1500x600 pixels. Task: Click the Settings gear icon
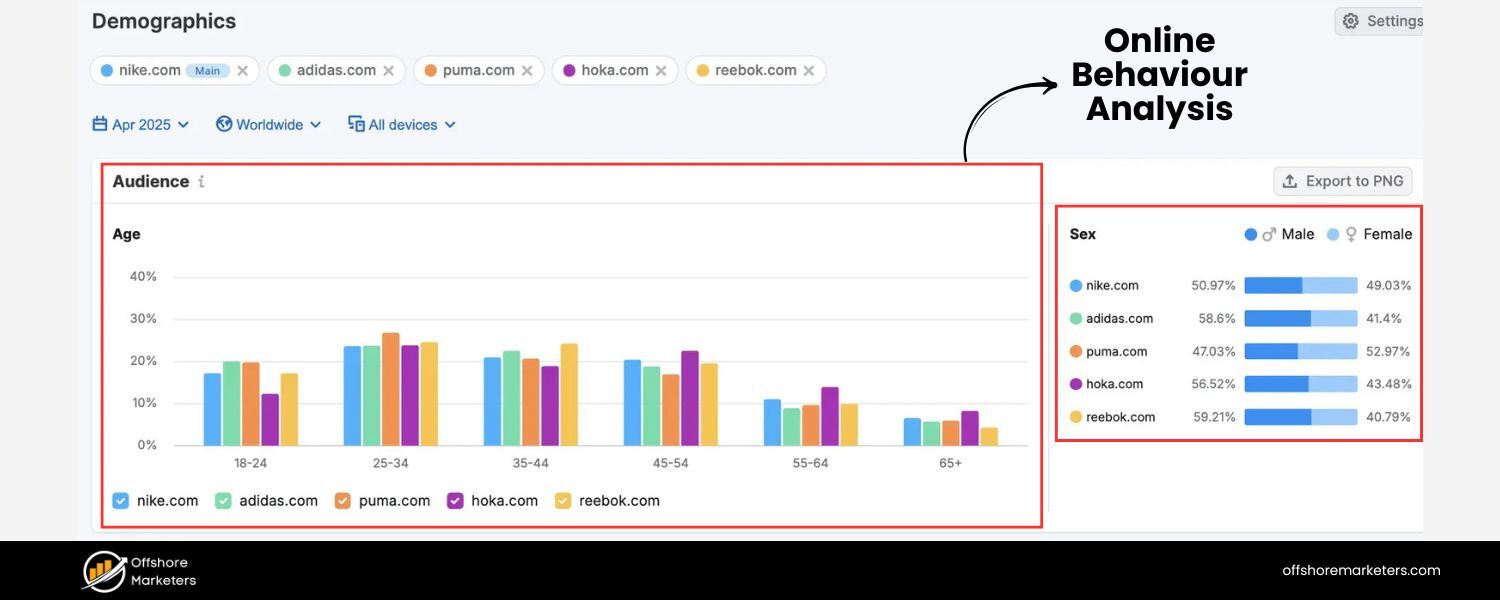[1349, 20]
